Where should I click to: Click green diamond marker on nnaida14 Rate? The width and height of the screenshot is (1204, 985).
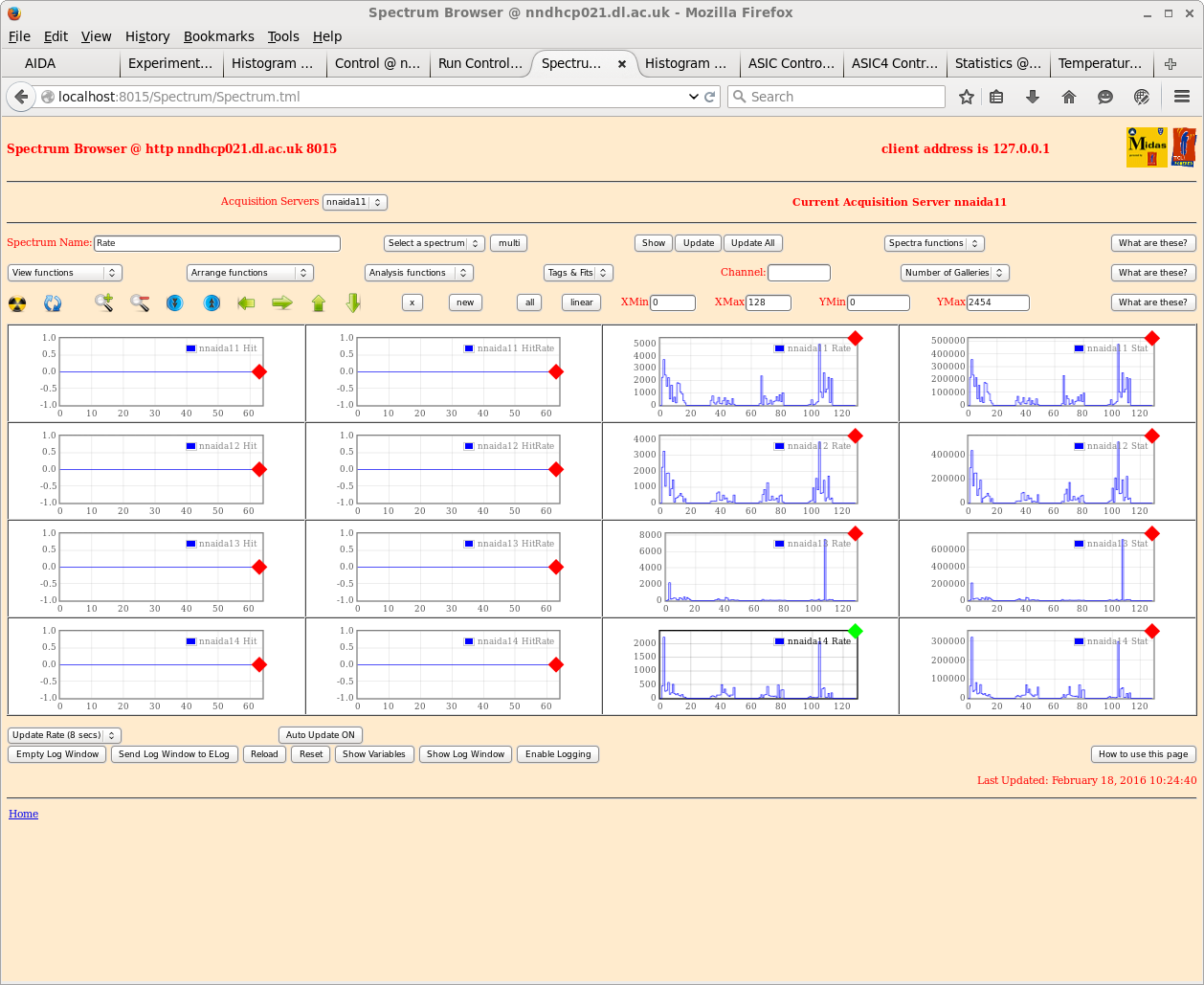pyautogui.click(x=856, y=631)
